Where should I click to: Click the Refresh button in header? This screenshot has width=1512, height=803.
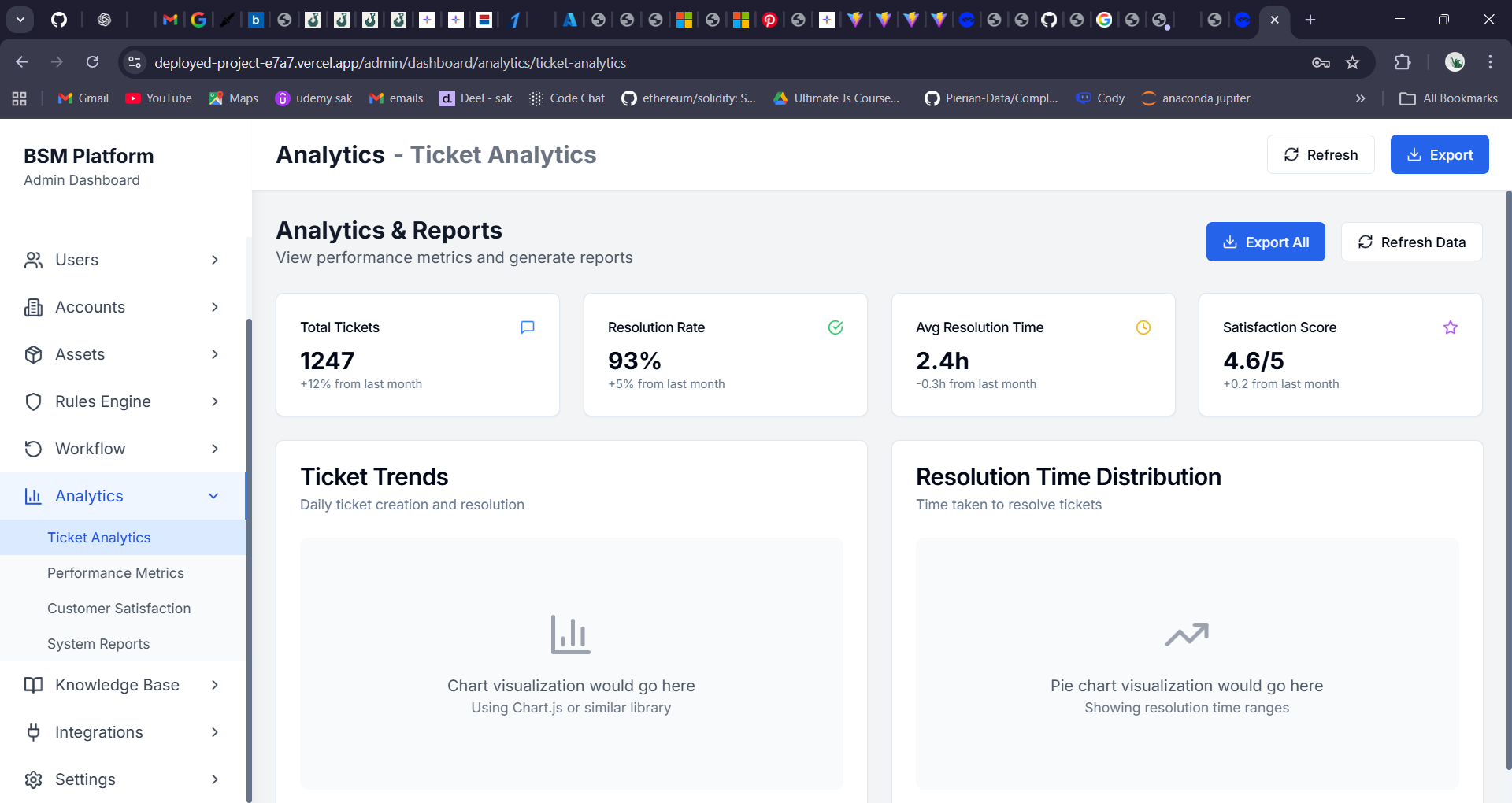coord(1321,154)
